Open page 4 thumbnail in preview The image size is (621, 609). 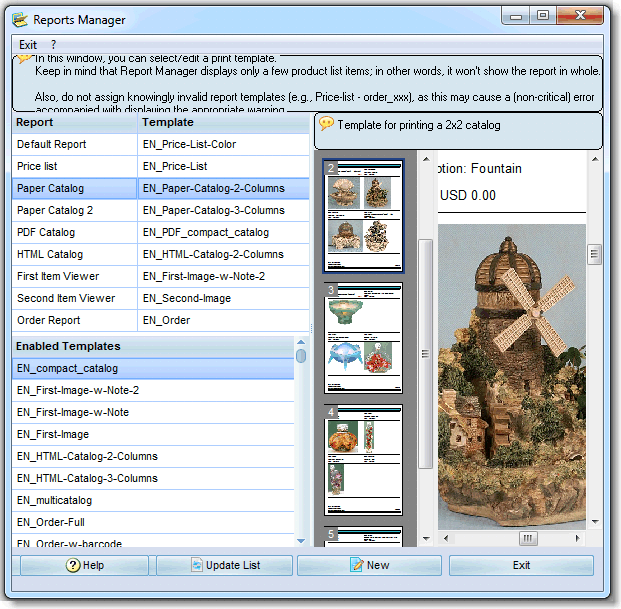(363, 460)
